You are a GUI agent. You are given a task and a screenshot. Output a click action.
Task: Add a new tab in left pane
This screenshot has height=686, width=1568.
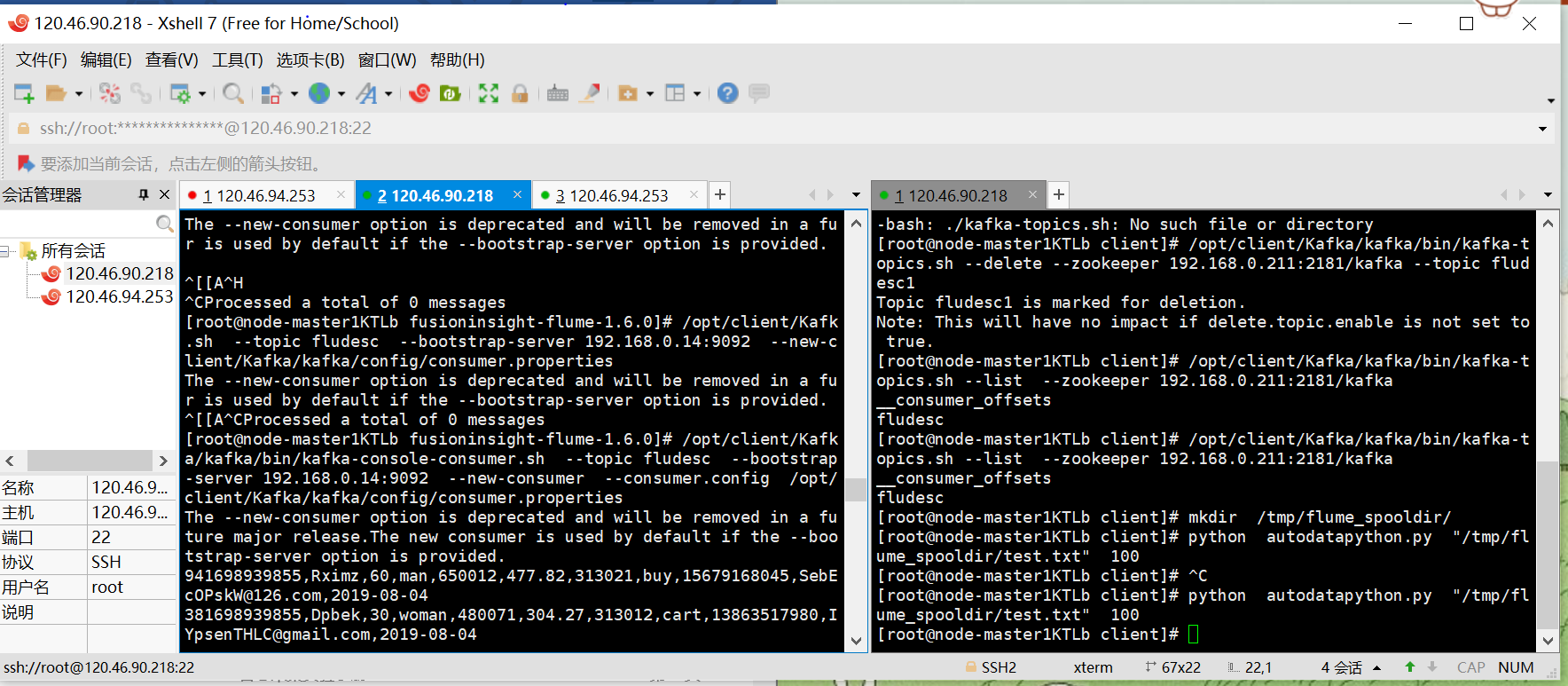click(x=720, y=194)
